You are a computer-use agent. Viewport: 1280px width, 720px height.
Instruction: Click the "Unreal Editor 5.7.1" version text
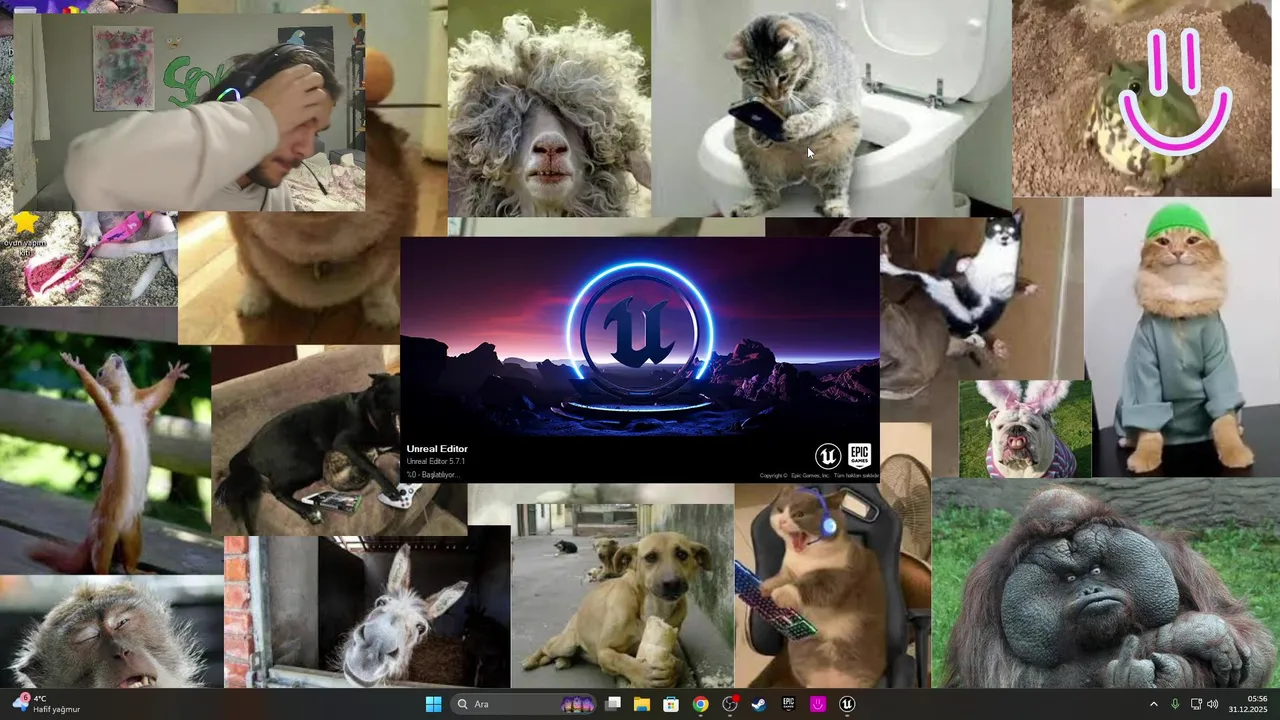coord(436,461)
